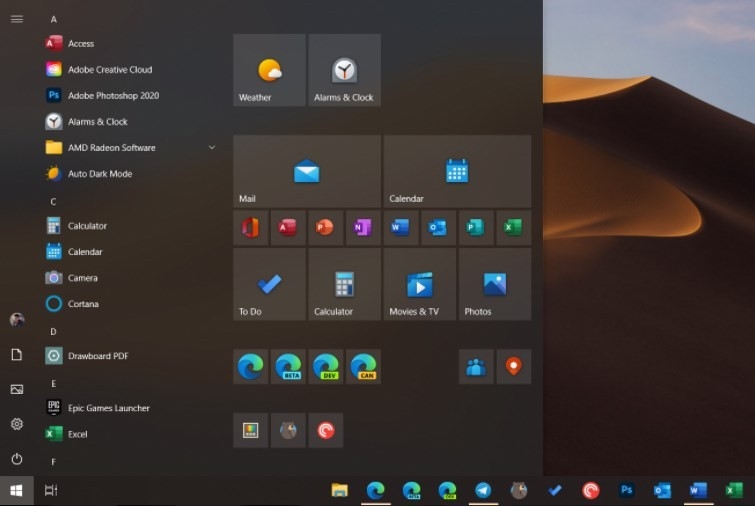Viewport: 755px width, 506px height.
Task: Open Access from the app list
Action: [x=131, y=43]
